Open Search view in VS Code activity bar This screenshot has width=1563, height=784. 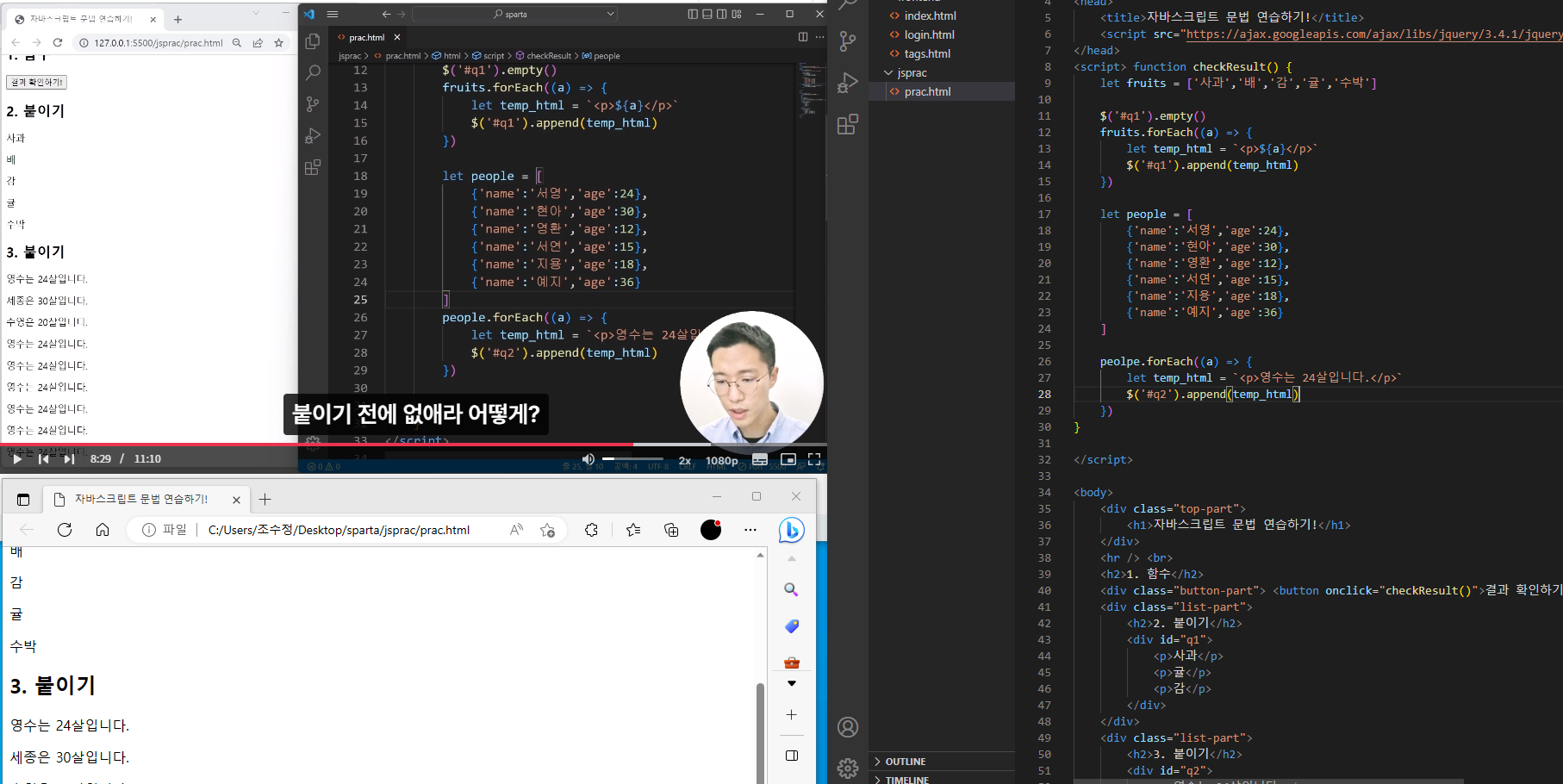(x=848, y=3)
